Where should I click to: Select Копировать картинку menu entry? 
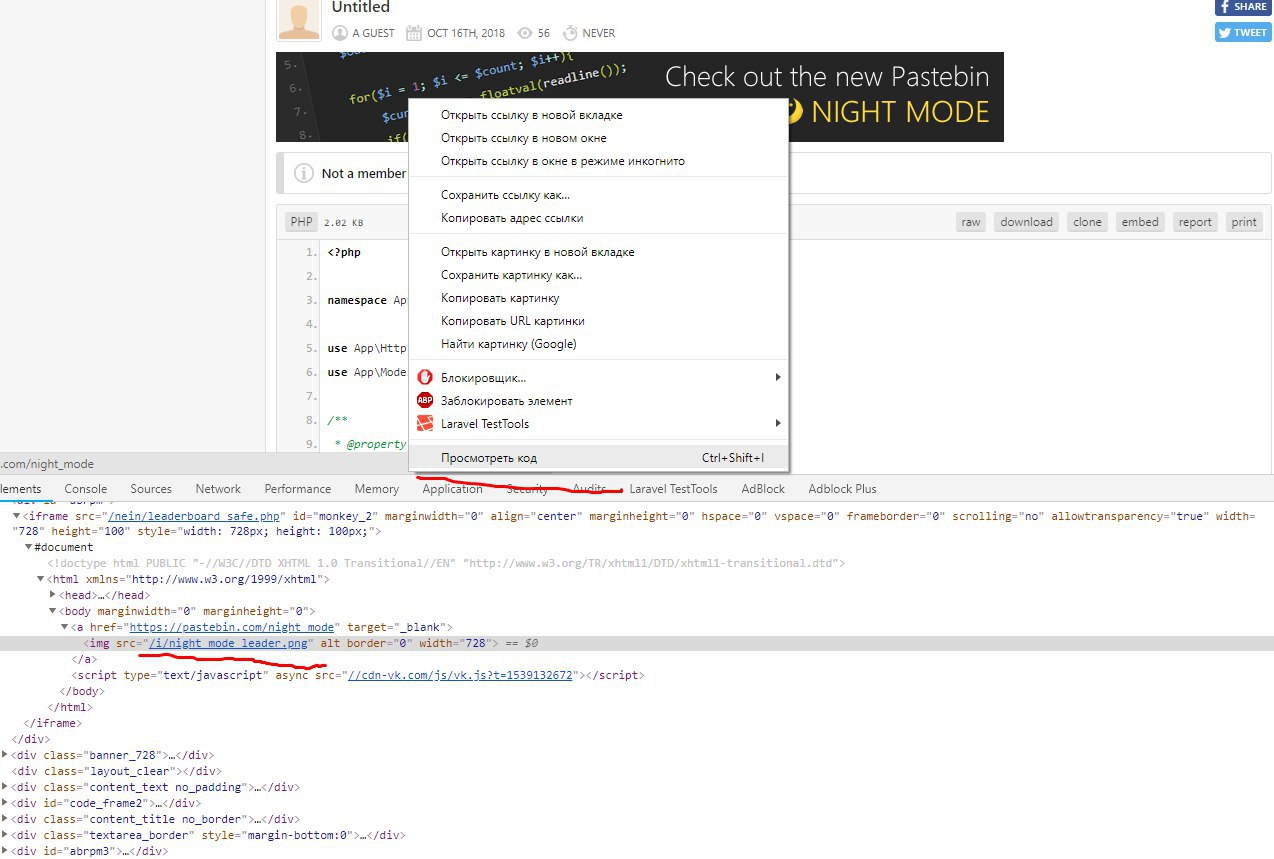(599, 298)
